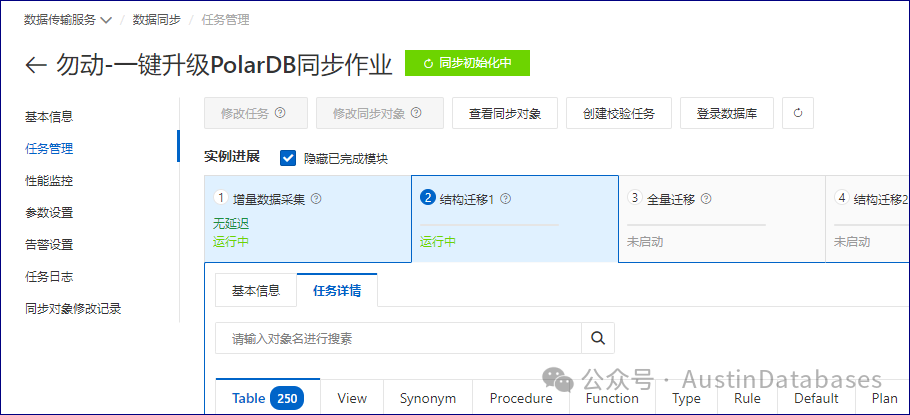Select the Function object tab
Image resolution: width=910 pixels, height=415 pixels.
612,398
